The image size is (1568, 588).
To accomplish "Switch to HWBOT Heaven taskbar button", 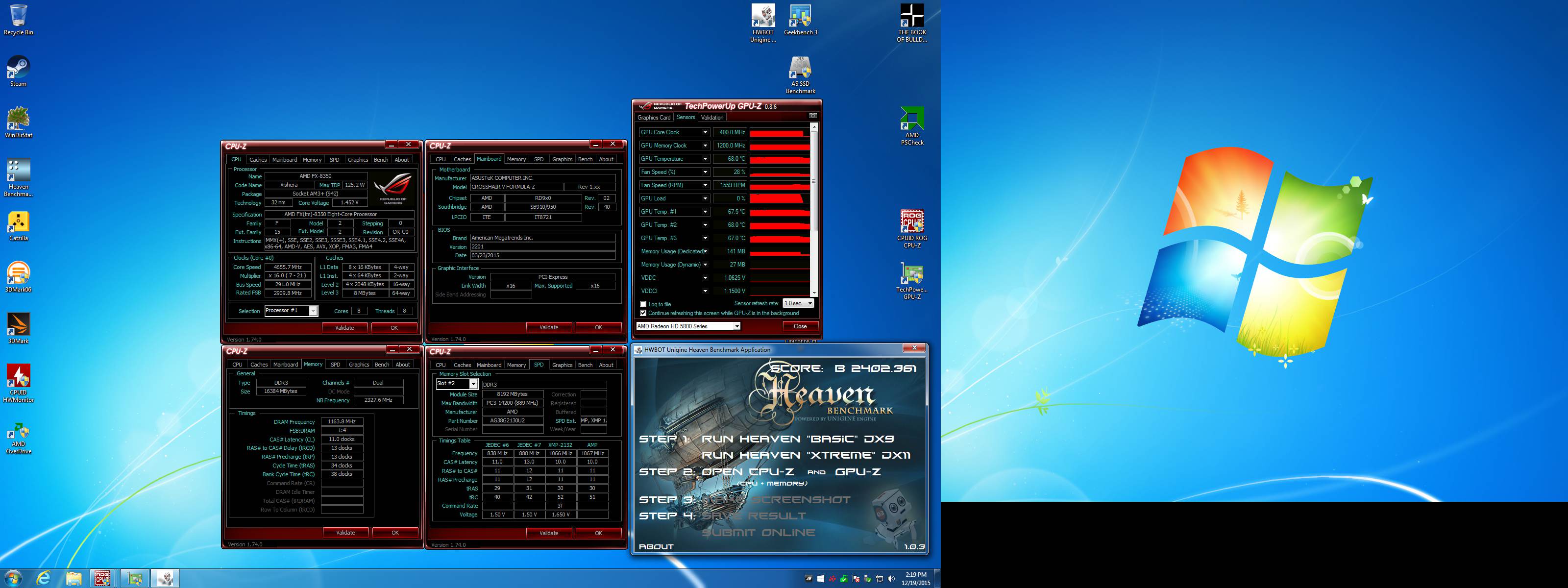I will (165, 578).
